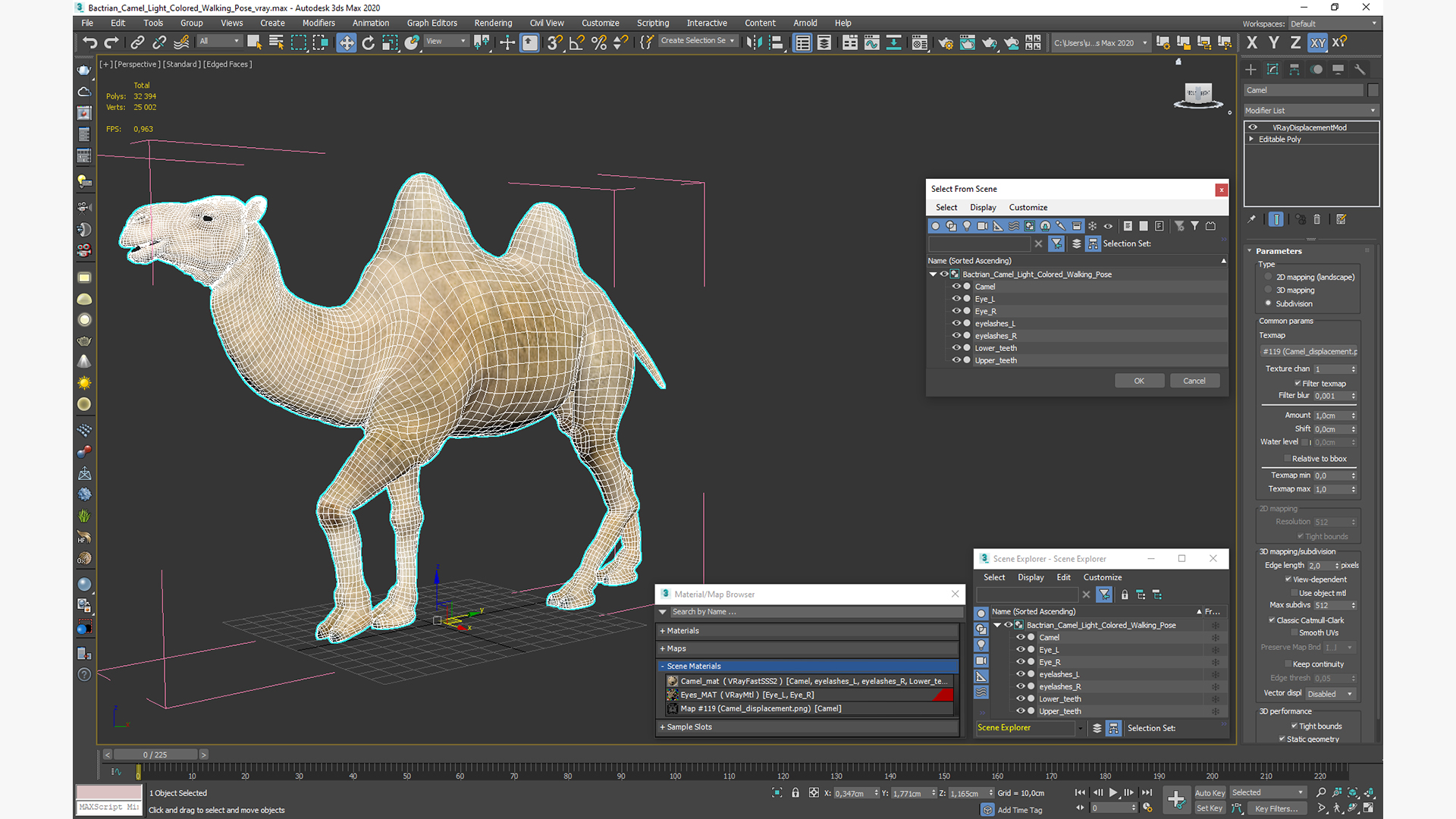Click Cancel in Select From Scene dialog
This screenshot has width=1456, height=819.
coord(1194,381)
